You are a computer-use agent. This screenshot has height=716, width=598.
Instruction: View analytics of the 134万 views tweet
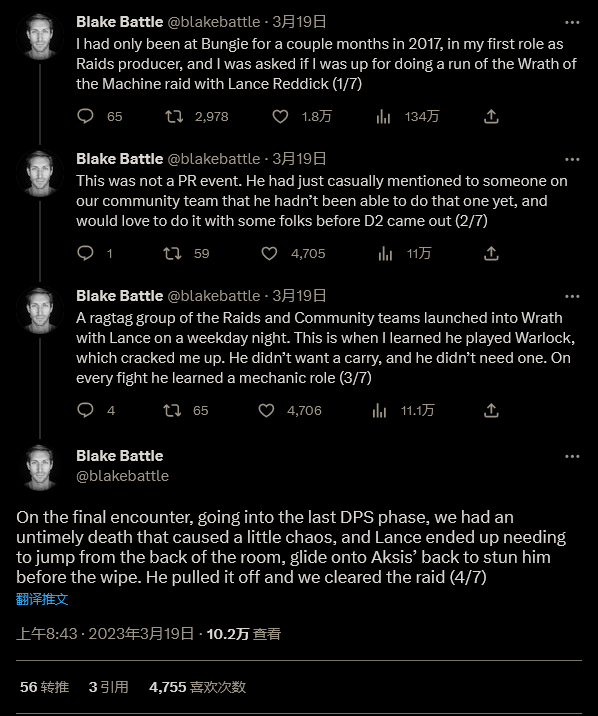(x=383, y=116)
